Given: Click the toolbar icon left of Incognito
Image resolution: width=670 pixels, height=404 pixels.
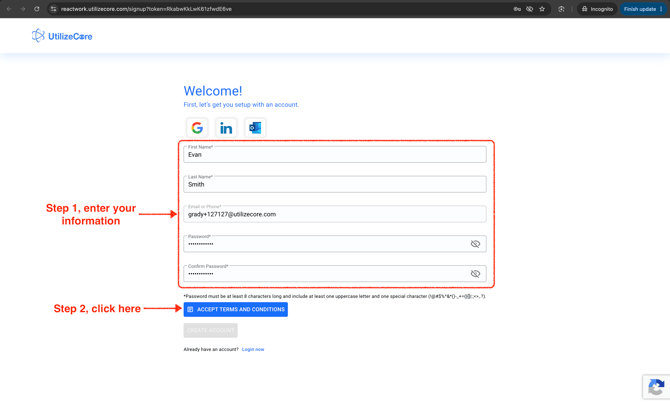Looking at the screenshot, I should 561,9.
